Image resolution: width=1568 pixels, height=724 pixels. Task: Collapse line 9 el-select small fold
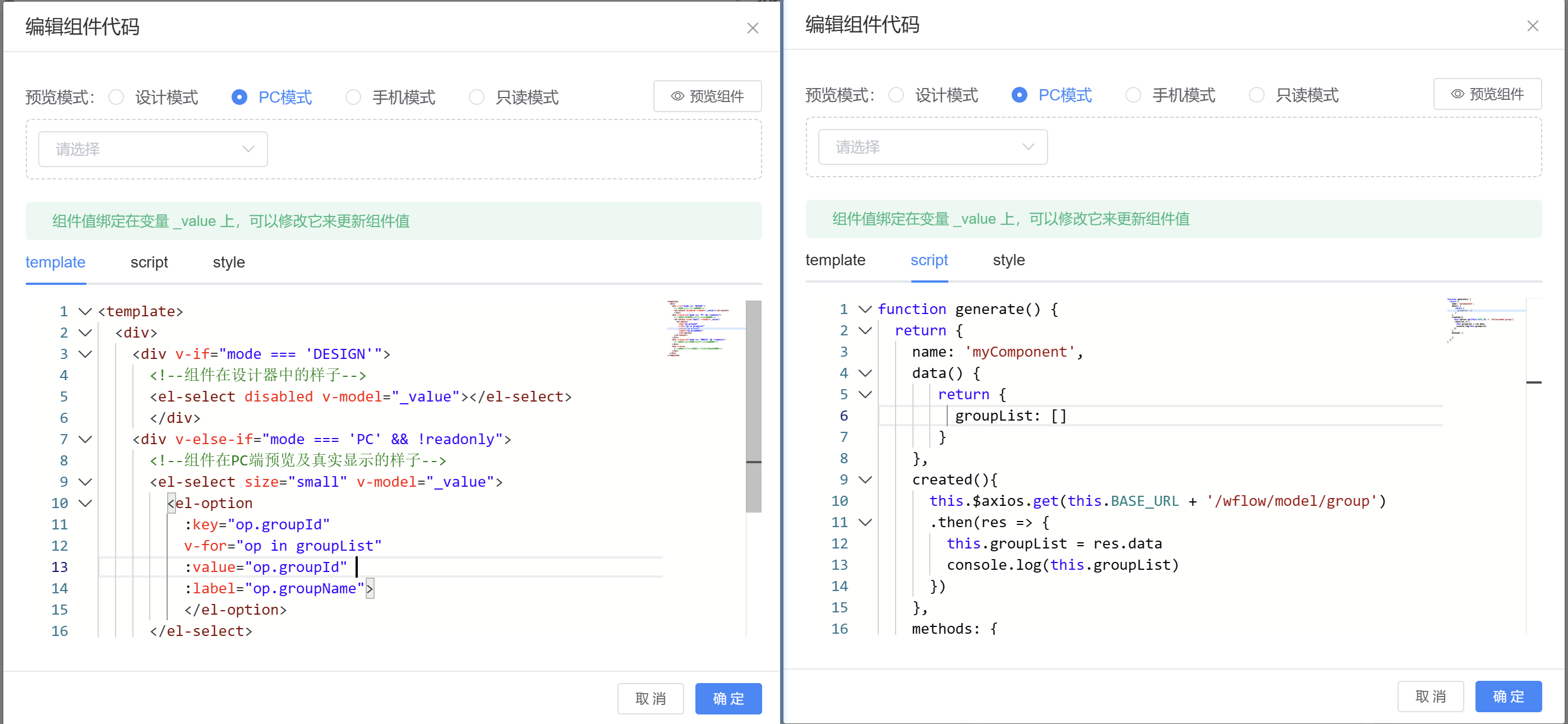85,482
